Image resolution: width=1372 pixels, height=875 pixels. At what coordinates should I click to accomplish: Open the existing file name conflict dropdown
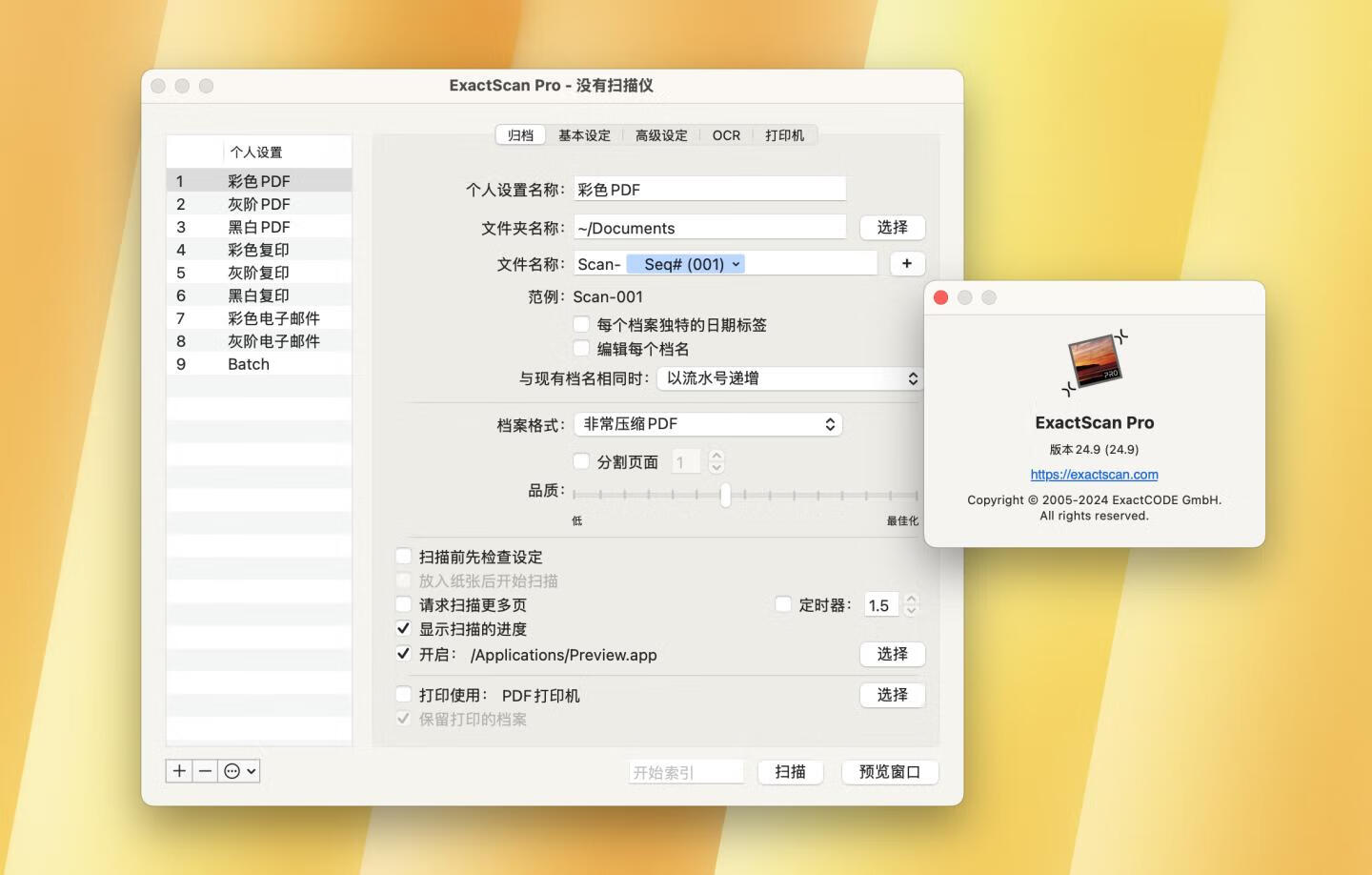click(x=790, y=378)
